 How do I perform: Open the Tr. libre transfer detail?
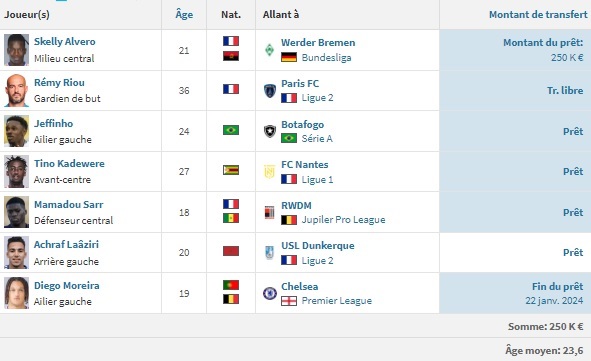[565, 90]
